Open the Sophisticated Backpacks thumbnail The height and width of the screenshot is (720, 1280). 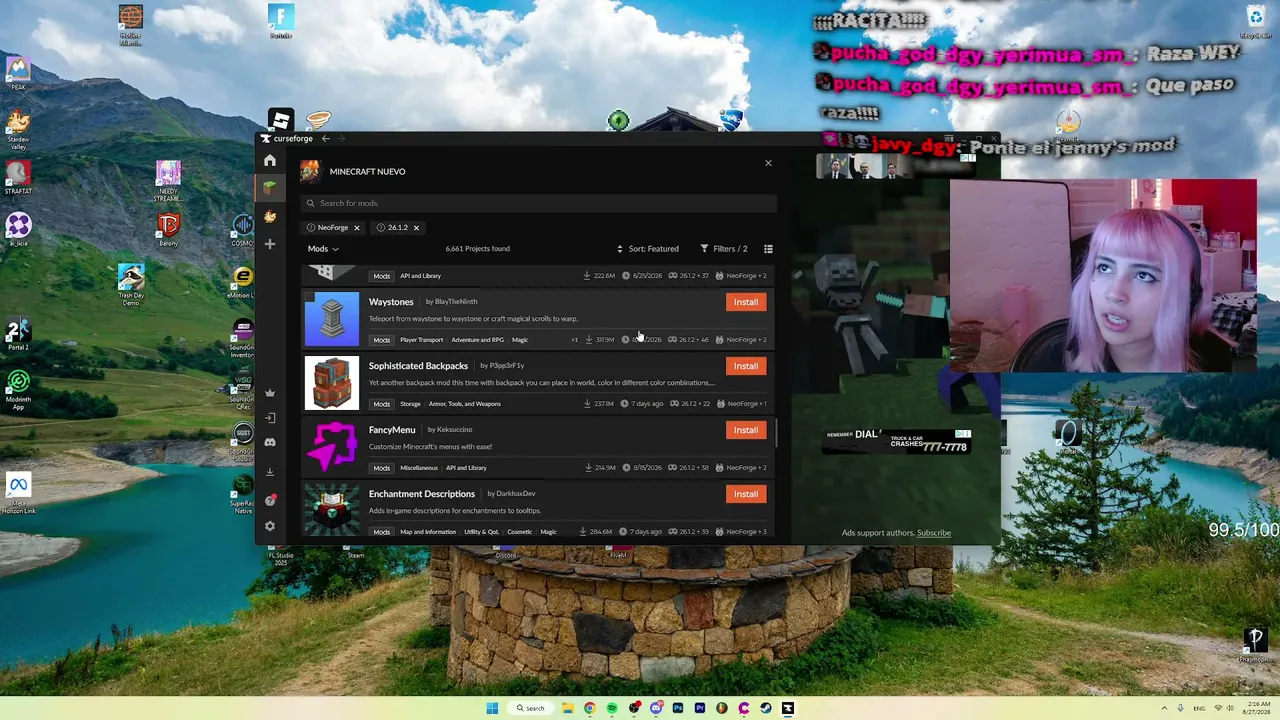point(332,383)
